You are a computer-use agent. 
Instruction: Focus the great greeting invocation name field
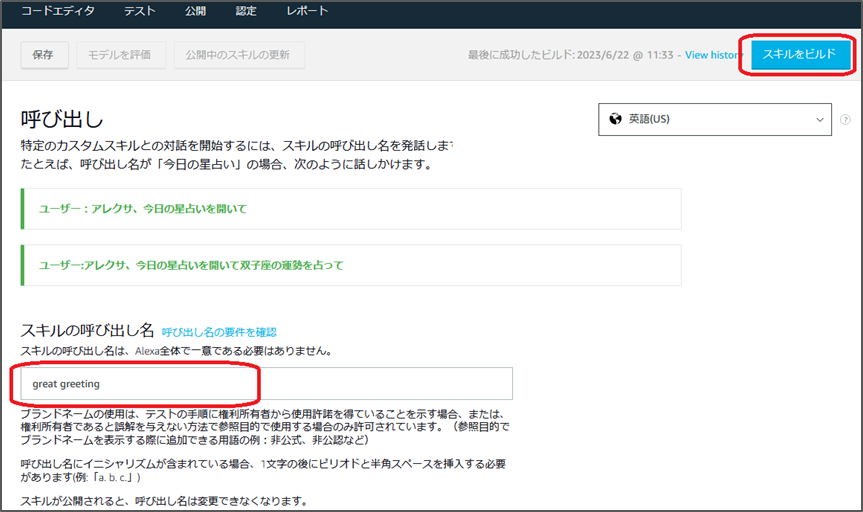click(x=266, y=384)
